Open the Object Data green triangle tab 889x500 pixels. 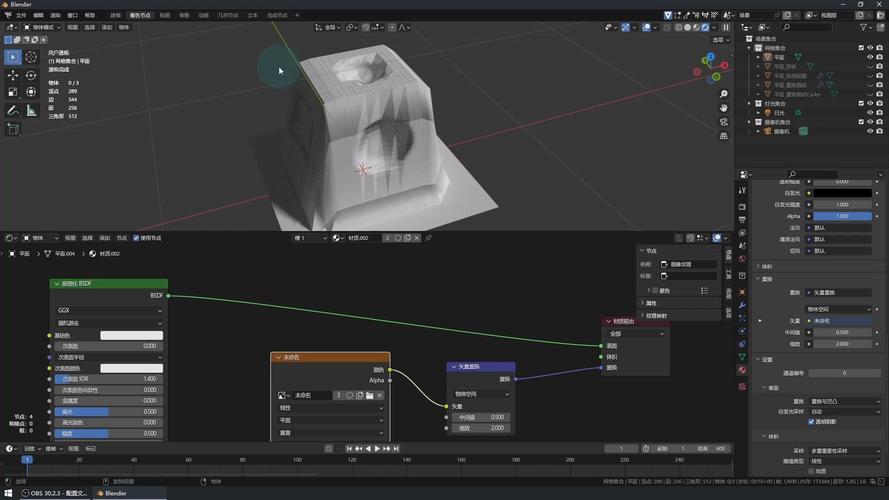[x=742, y=357]
